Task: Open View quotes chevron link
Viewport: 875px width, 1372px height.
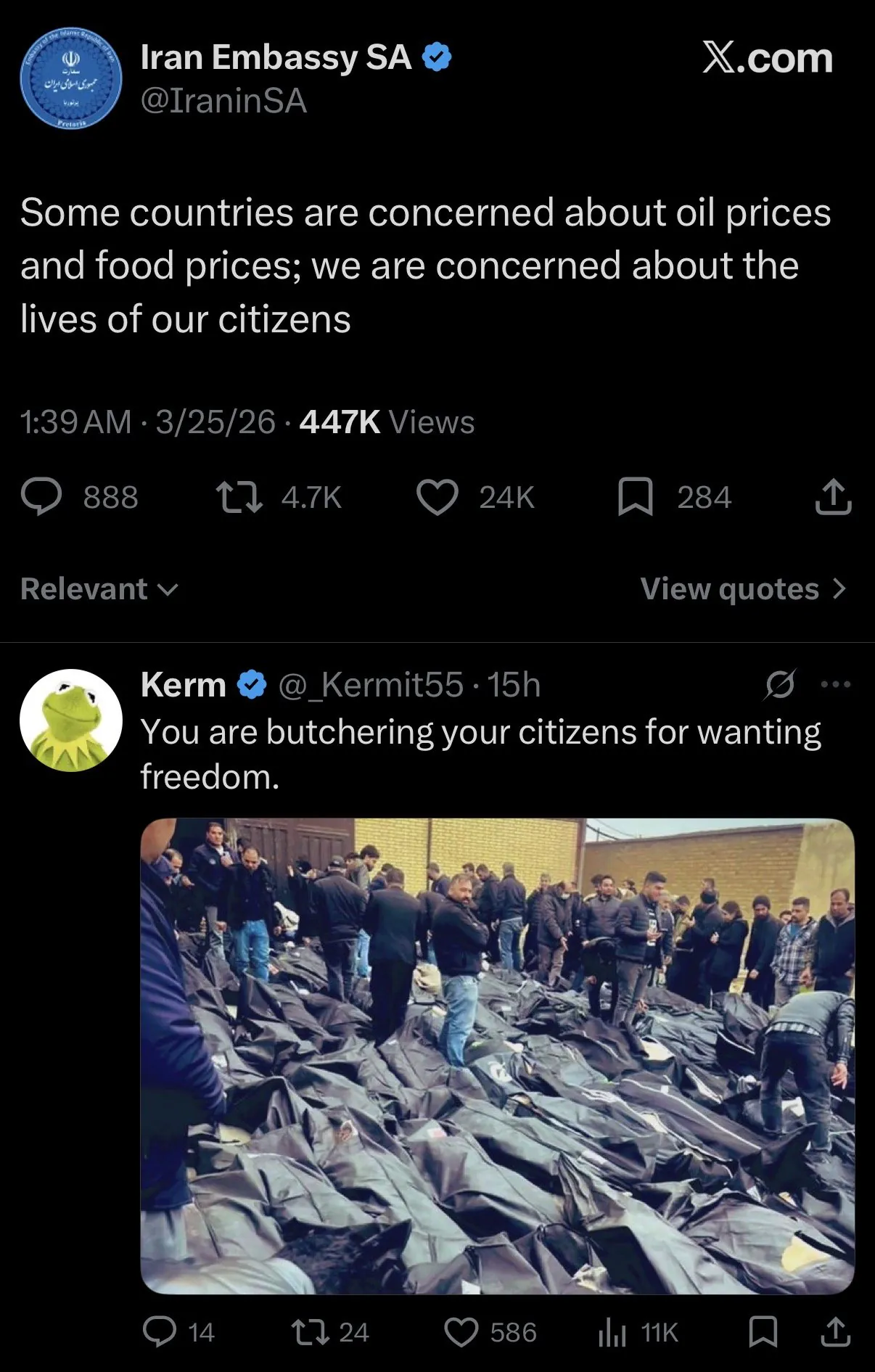Action: 744,588
